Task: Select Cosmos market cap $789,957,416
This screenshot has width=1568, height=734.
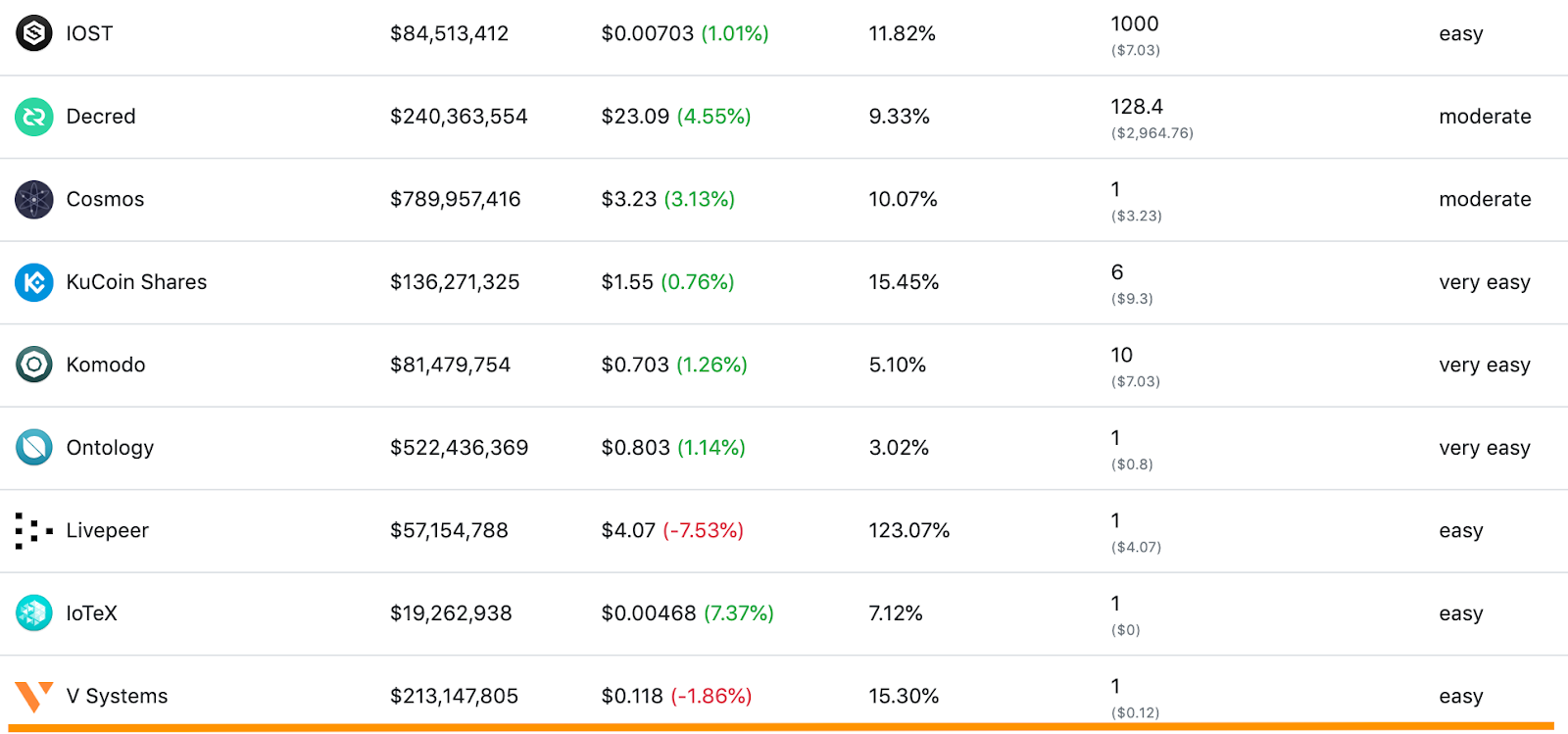Action: coord(456,199)
